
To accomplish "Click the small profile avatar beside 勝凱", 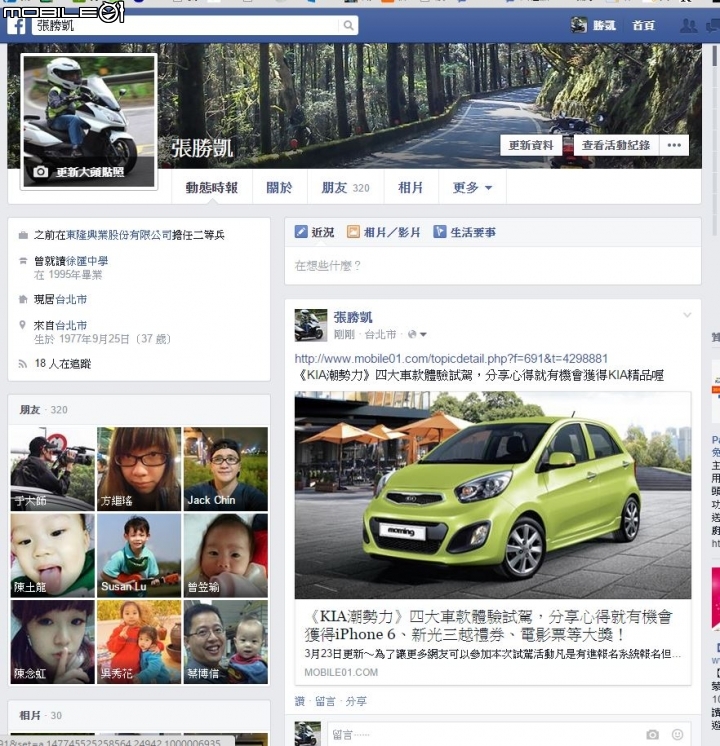I will (579, 25).
